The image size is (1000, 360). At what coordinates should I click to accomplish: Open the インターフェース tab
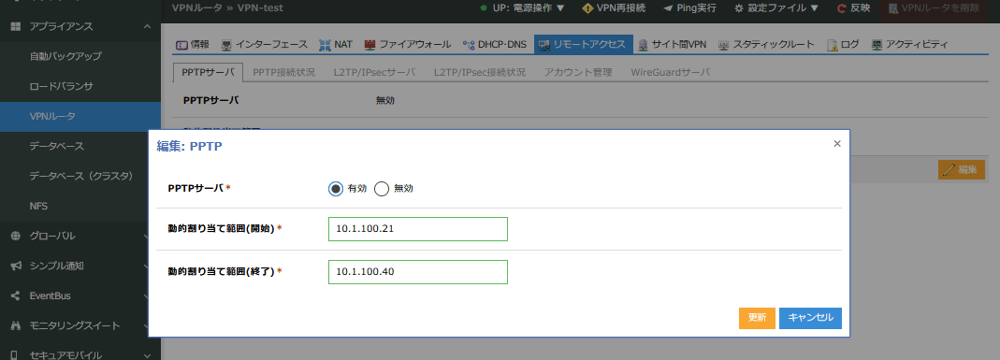pos(264,45)
